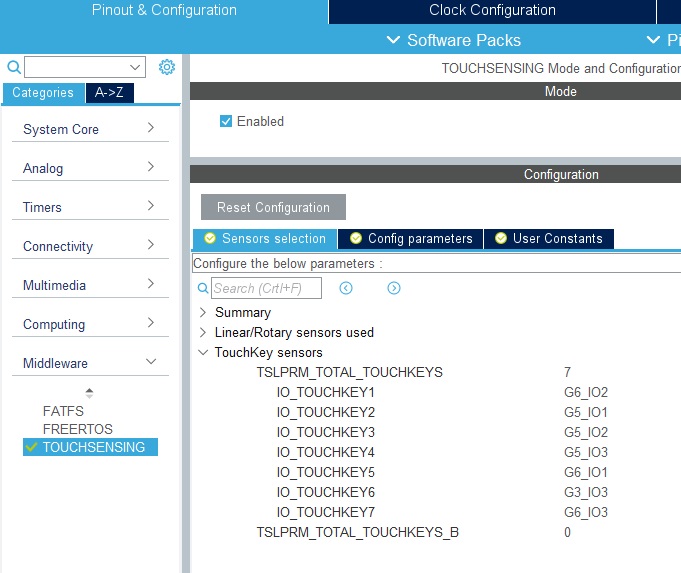Collapse the TouchKey sensors section
Viewport: 681px width, 573px height.
(204, 352)
